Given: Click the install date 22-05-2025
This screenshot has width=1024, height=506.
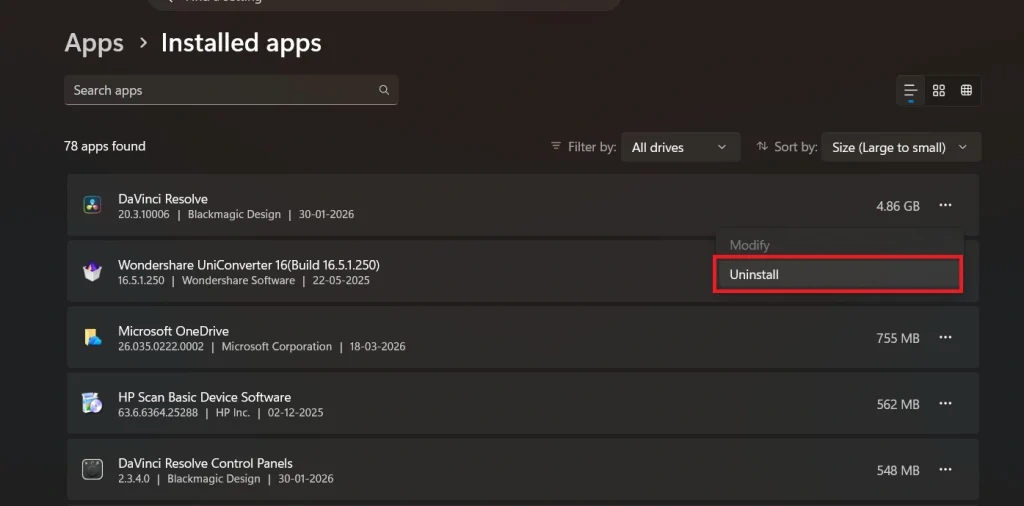Looking at the screenshot, I should (340, 281).
